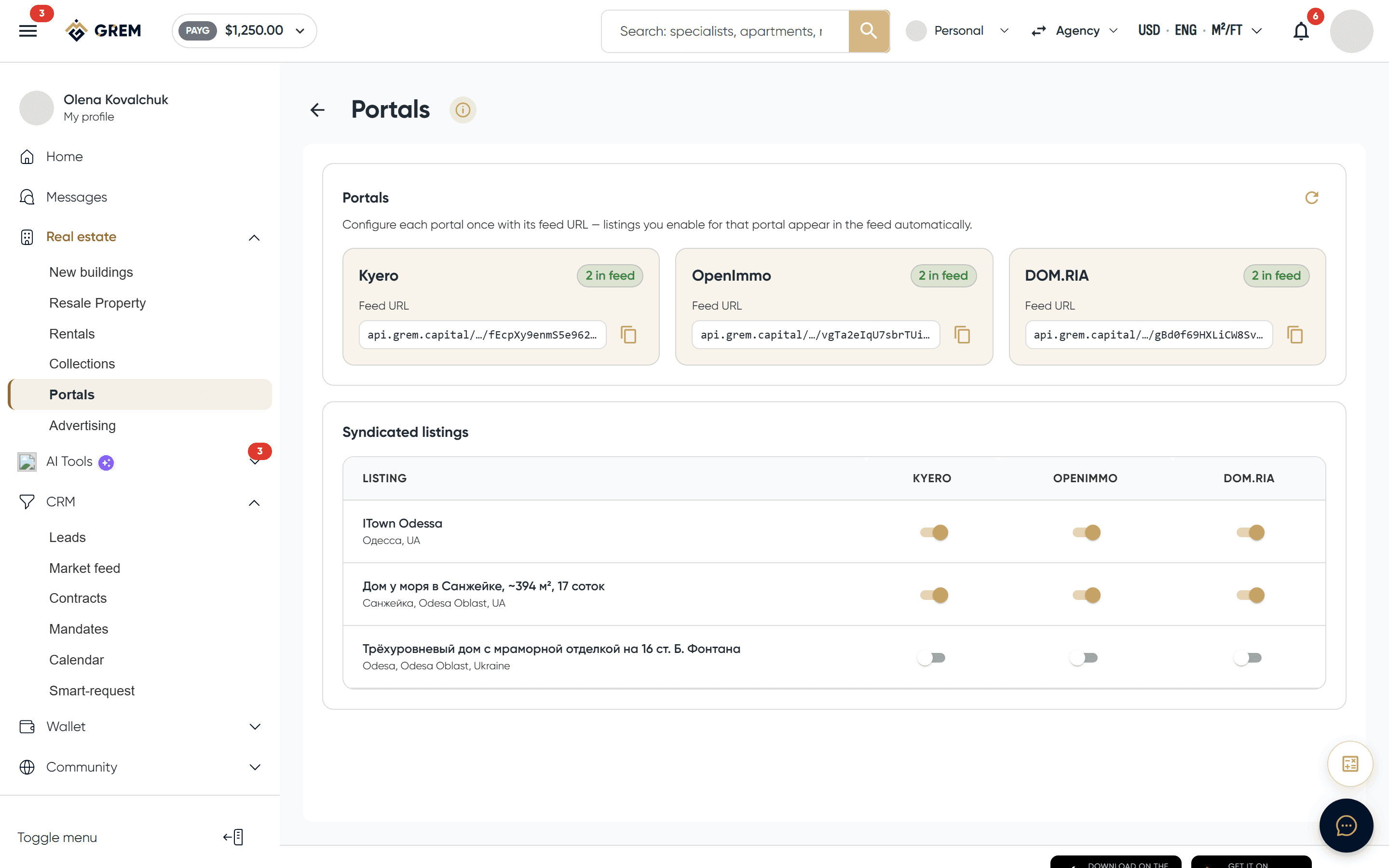Click the Toggle menu collapse icon
Image resolution: width=1389 pixels, height=868 pixels.
[233, 837]
